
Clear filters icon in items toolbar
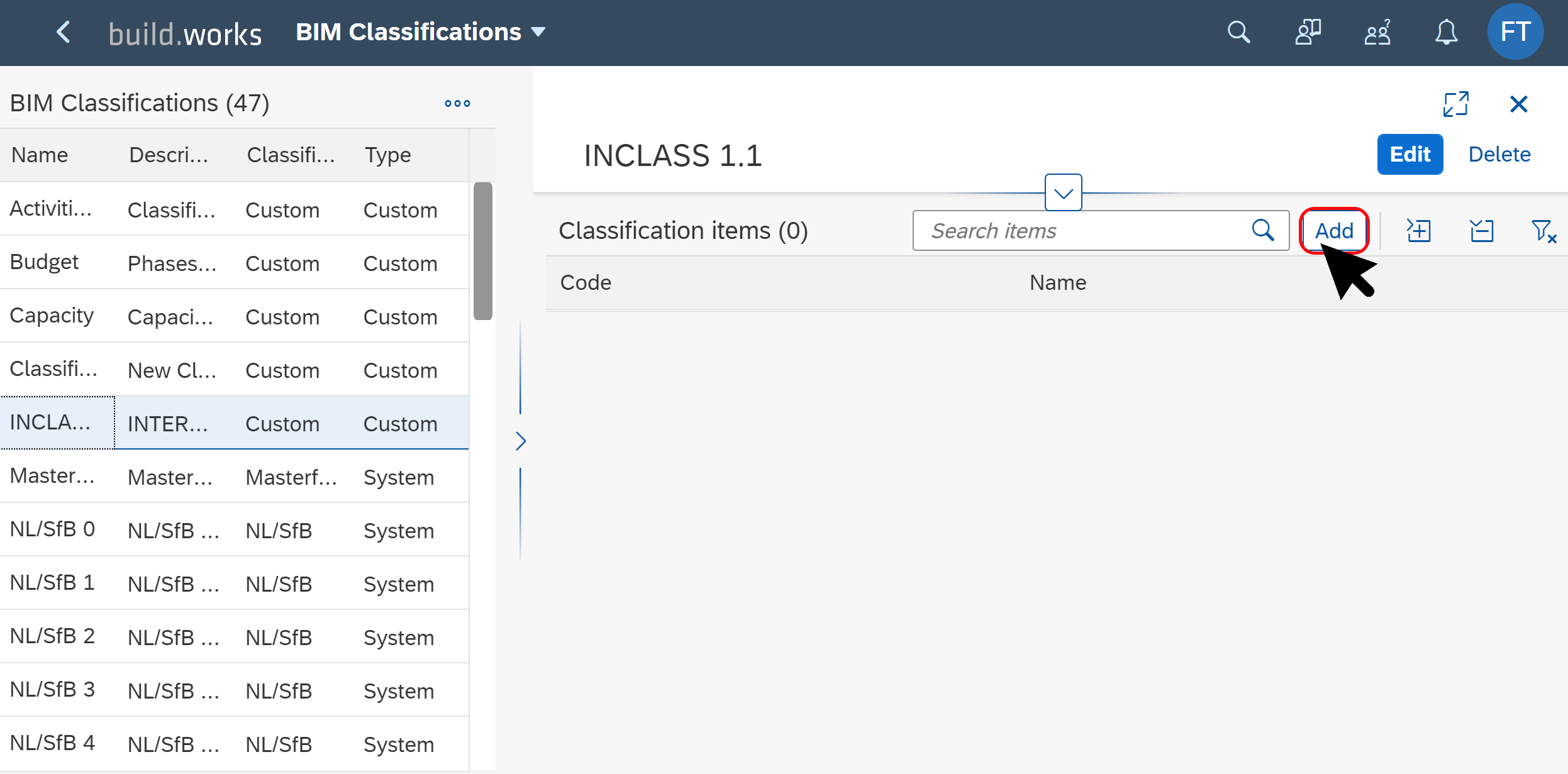coord(1543,231)
